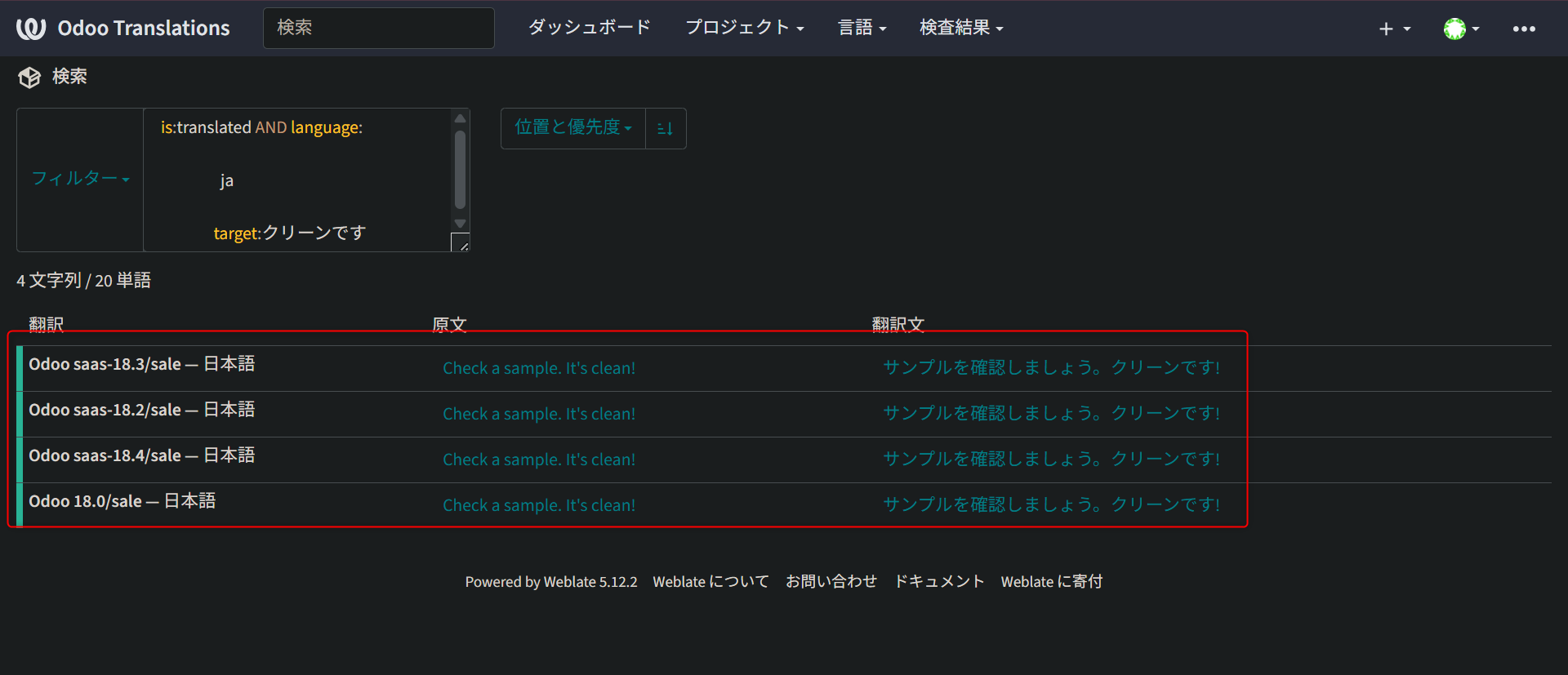The image size is (1568, 675).
Task: Open the 検査結果 menu
Action: pos(961,28)
